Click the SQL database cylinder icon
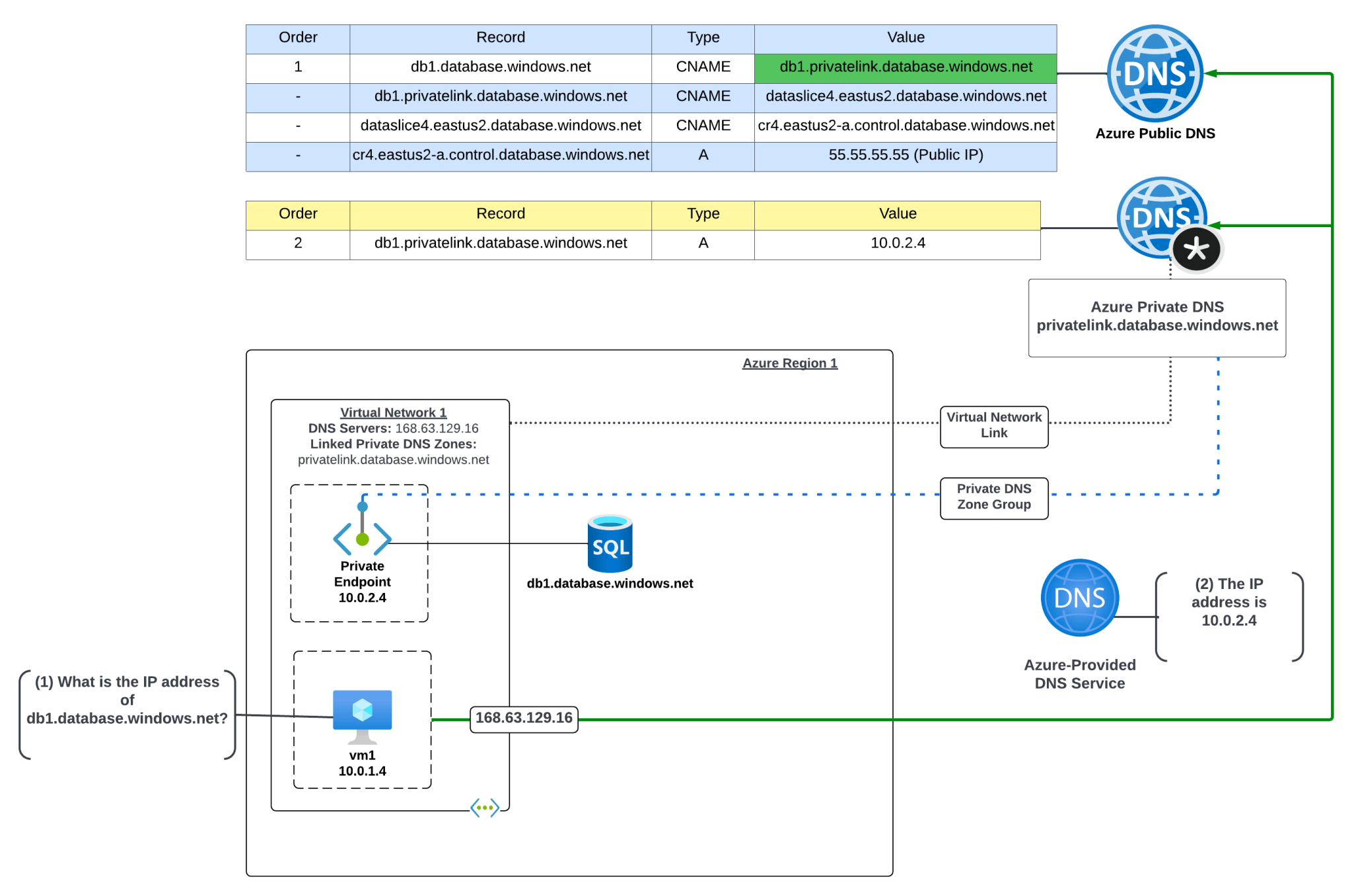The width and height of the screenshot is (1352, 896). (610, 543)
